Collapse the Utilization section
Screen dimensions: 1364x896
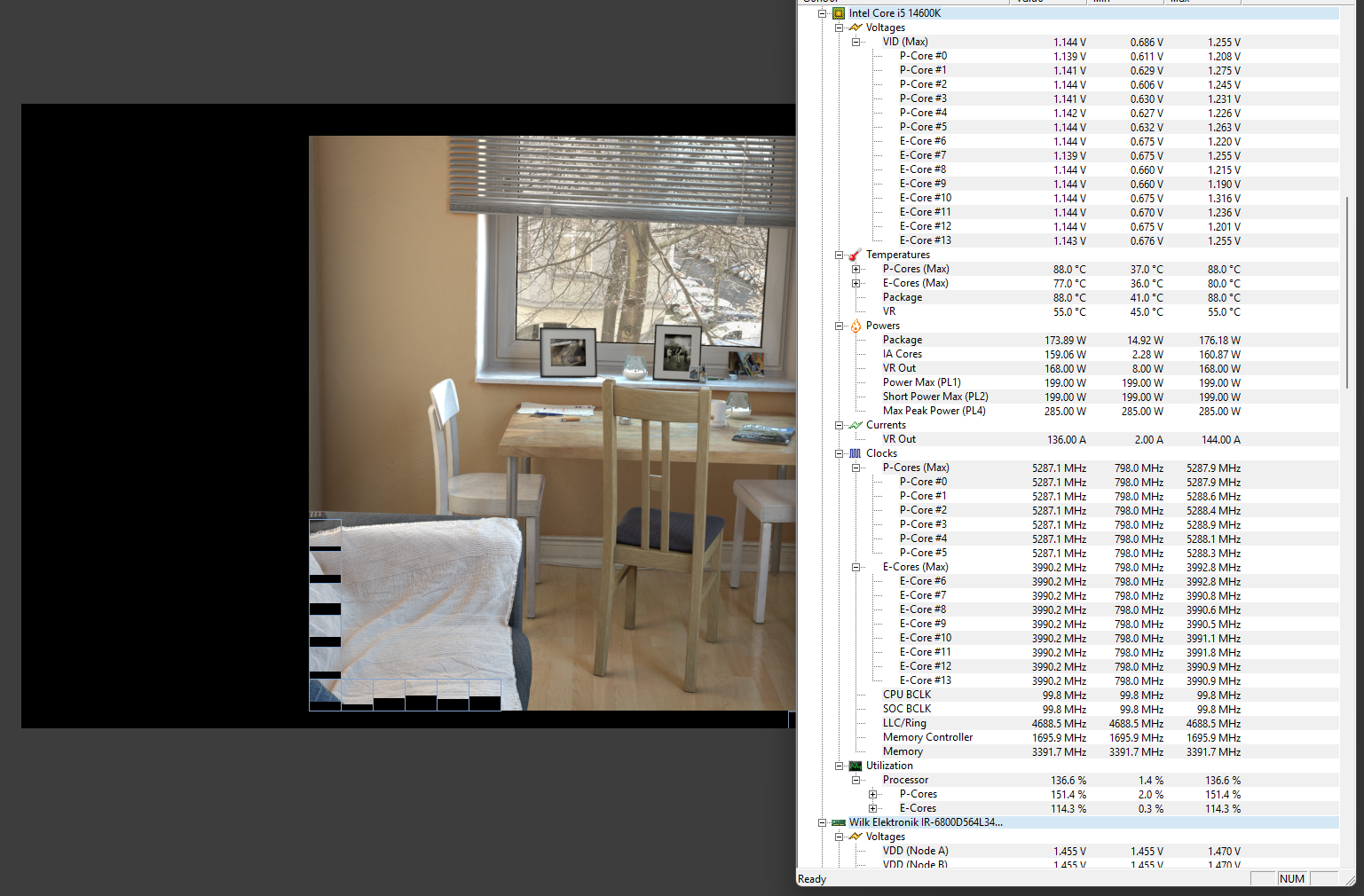[x=840, y=766]
